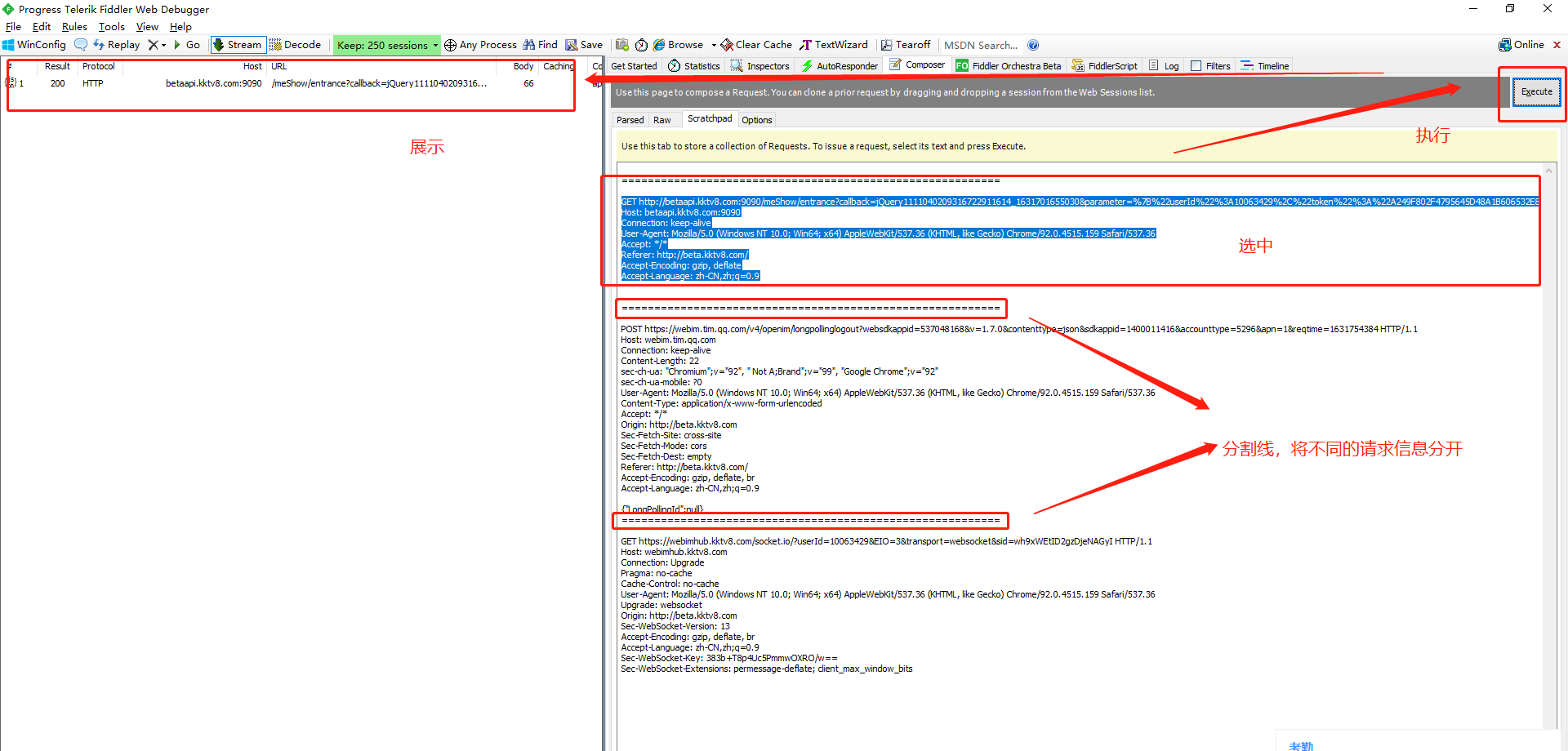Viewport: 1568px width, 751px height.
Task: Open the Help menu
Action: [x=180, y=27]
